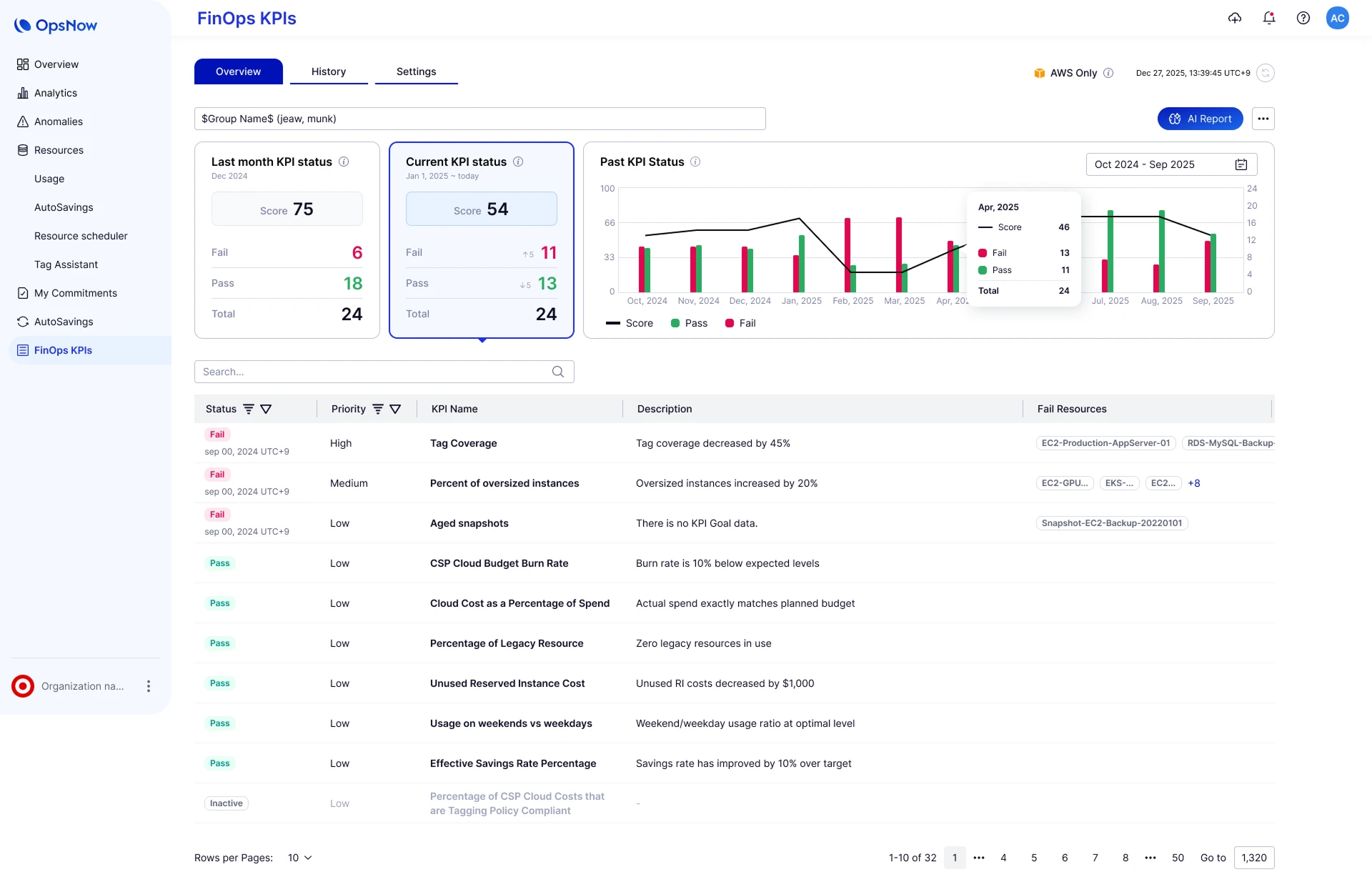Click the Priority column filter funnel icon
1372x892 pixels.
[395, 409]
